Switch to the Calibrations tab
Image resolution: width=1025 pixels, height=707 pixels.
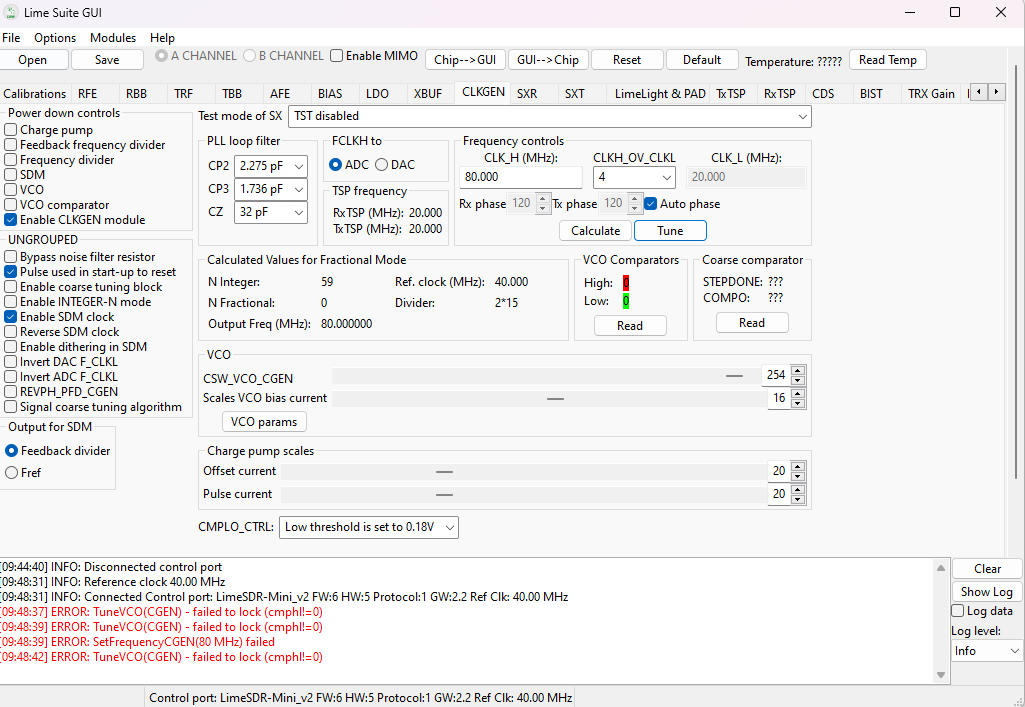(x=35, y=93)
